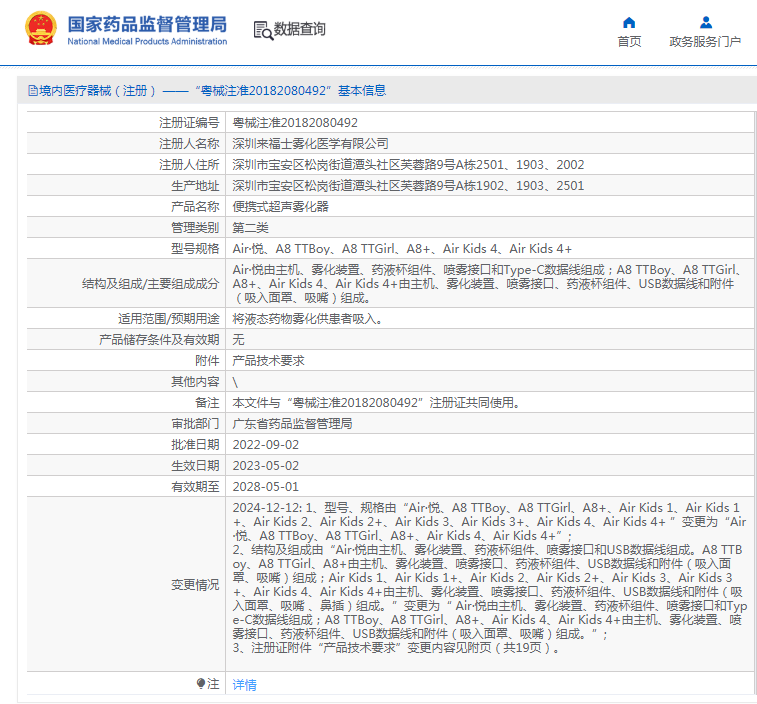Click the 生效日期 label
757x704 pixels.
(195, 465)
